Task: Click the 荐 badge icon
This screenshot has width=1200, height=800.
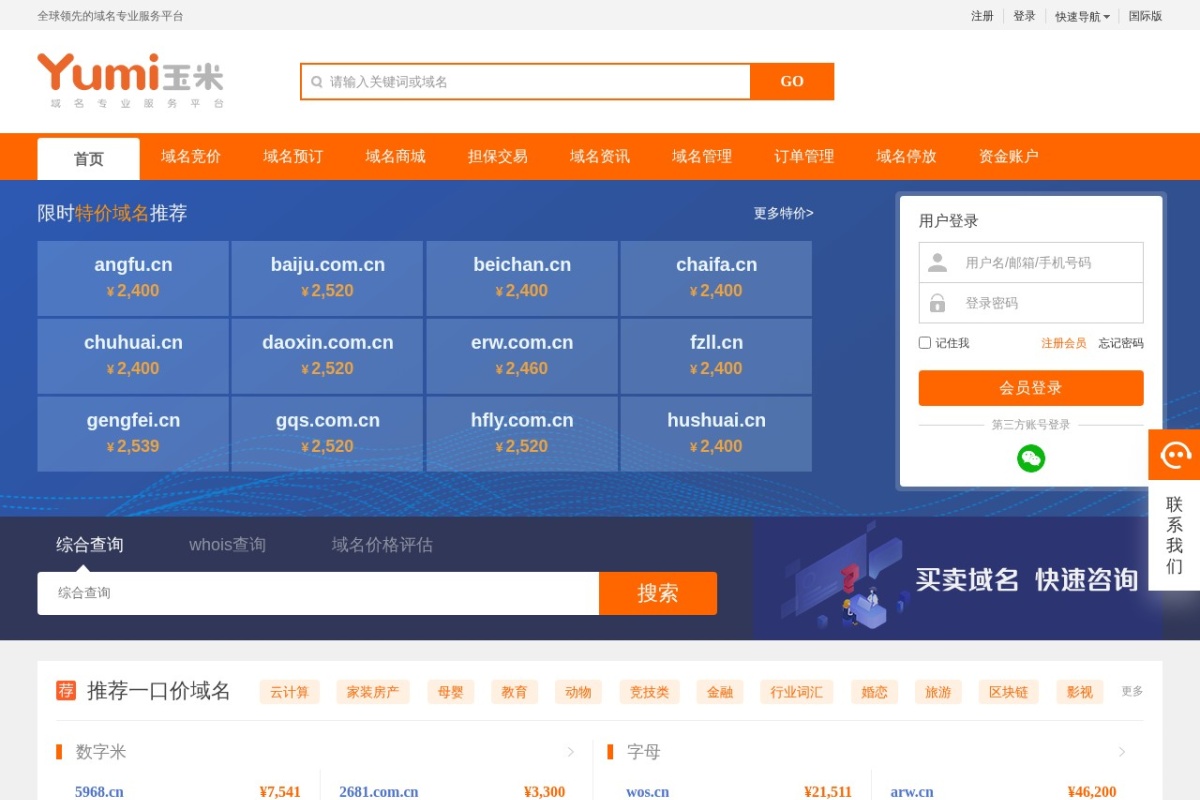Action: (x=66, y=690)
